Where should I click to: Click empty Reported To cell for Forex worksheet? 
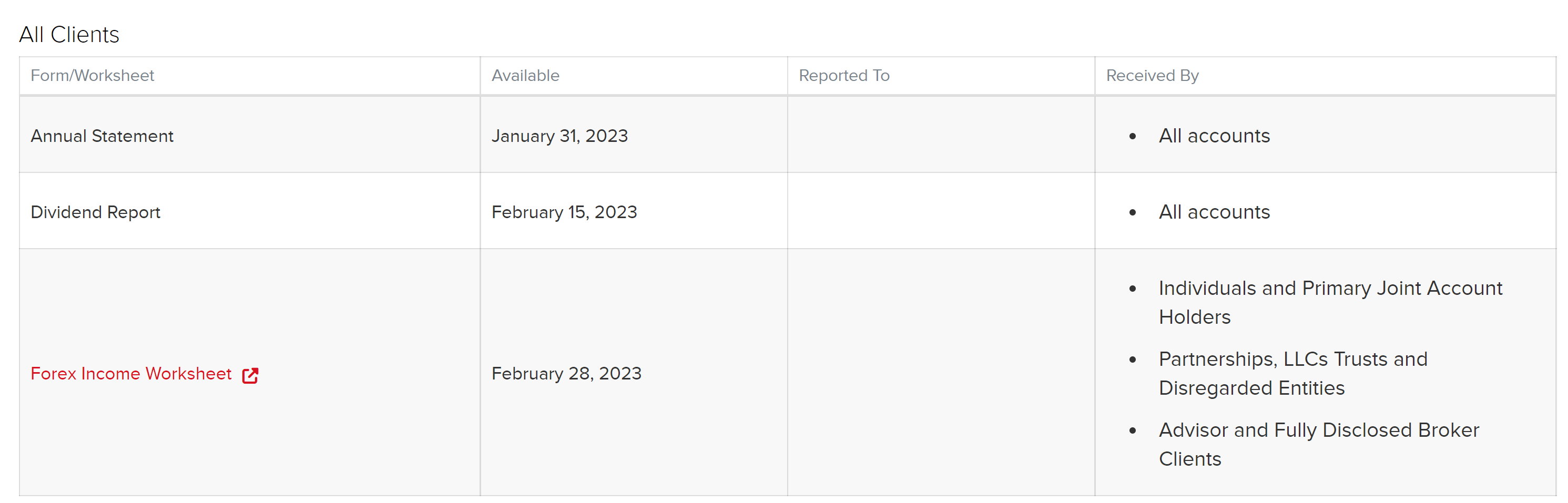941,372
